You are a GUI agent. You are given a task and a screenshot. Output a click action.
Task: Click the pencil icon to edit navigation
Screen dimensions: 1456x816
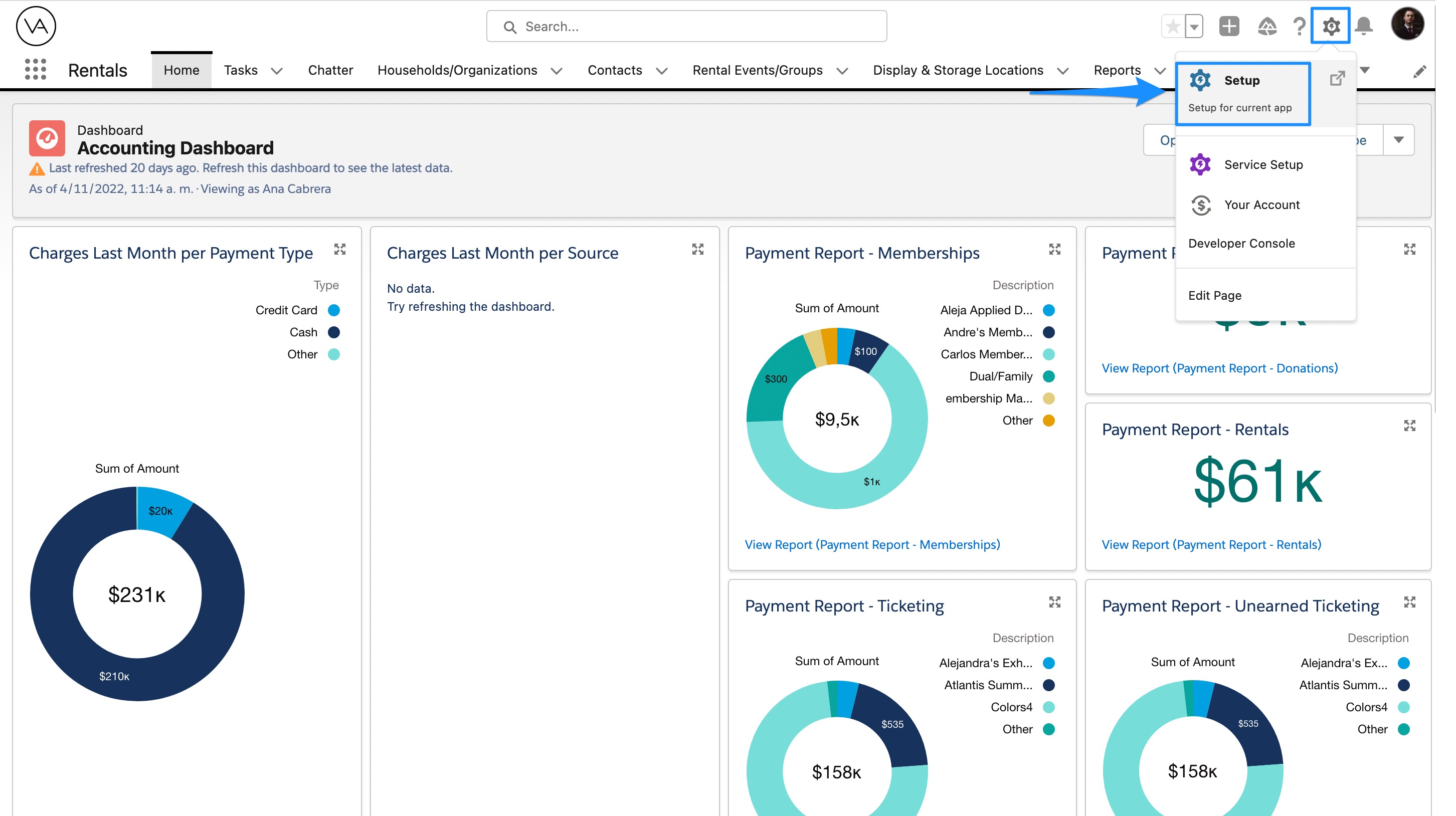coord(1419,71)
